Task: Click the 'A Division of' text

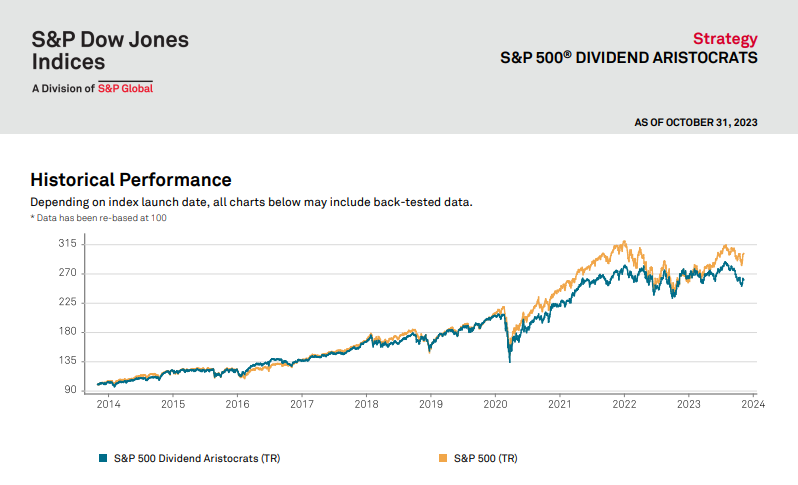Action: click(x=63, y=89)
